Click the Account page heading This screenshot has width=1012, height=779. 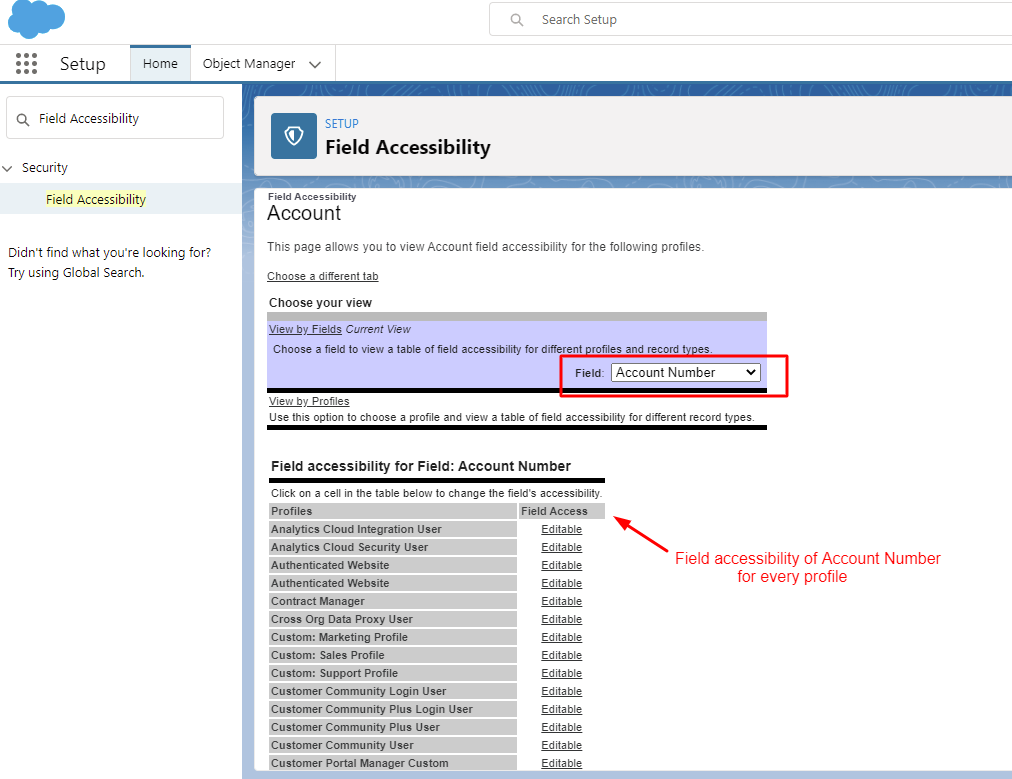[x=304, y=214]
